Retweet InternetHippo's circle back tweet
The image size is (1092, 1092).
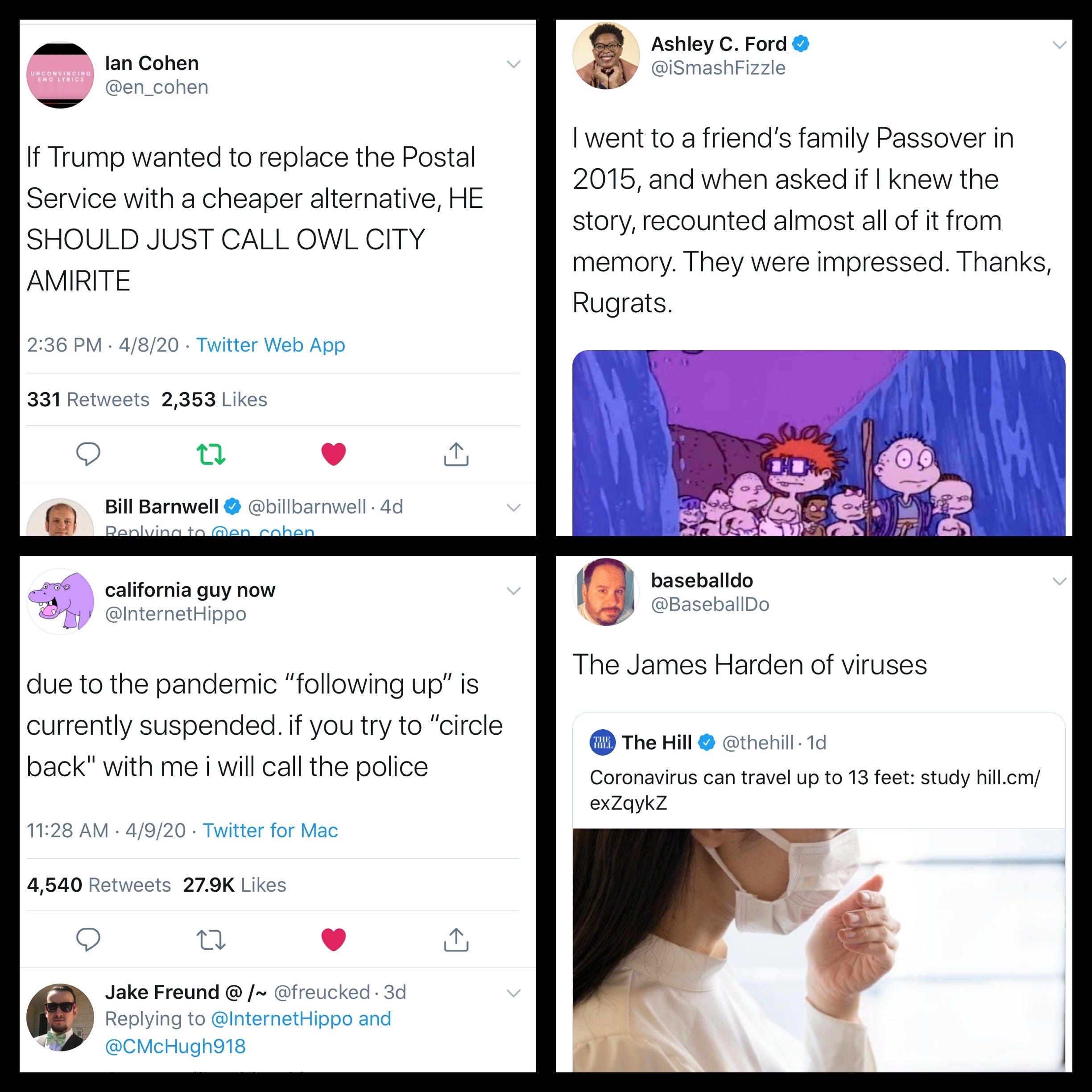click(x=210, y=940)
